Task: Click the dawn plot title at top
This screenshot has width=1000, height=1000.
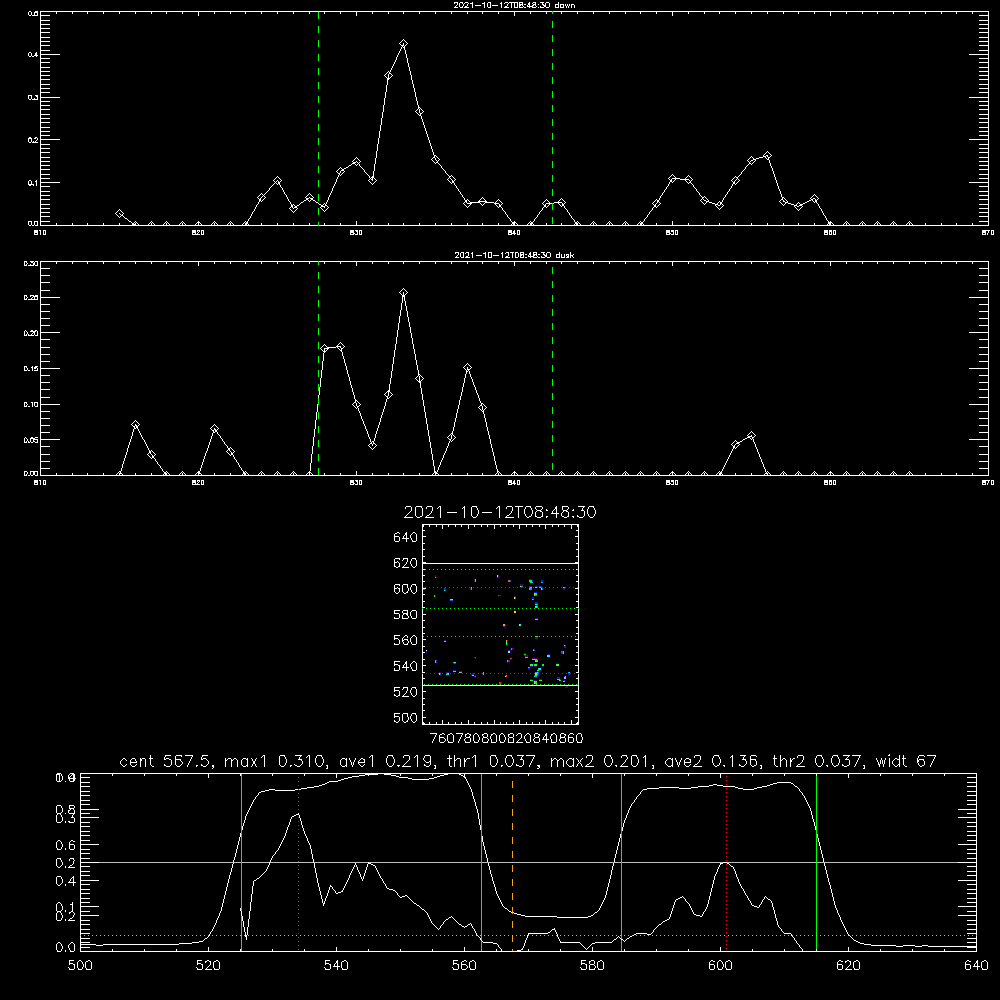Action: [514, 5]
